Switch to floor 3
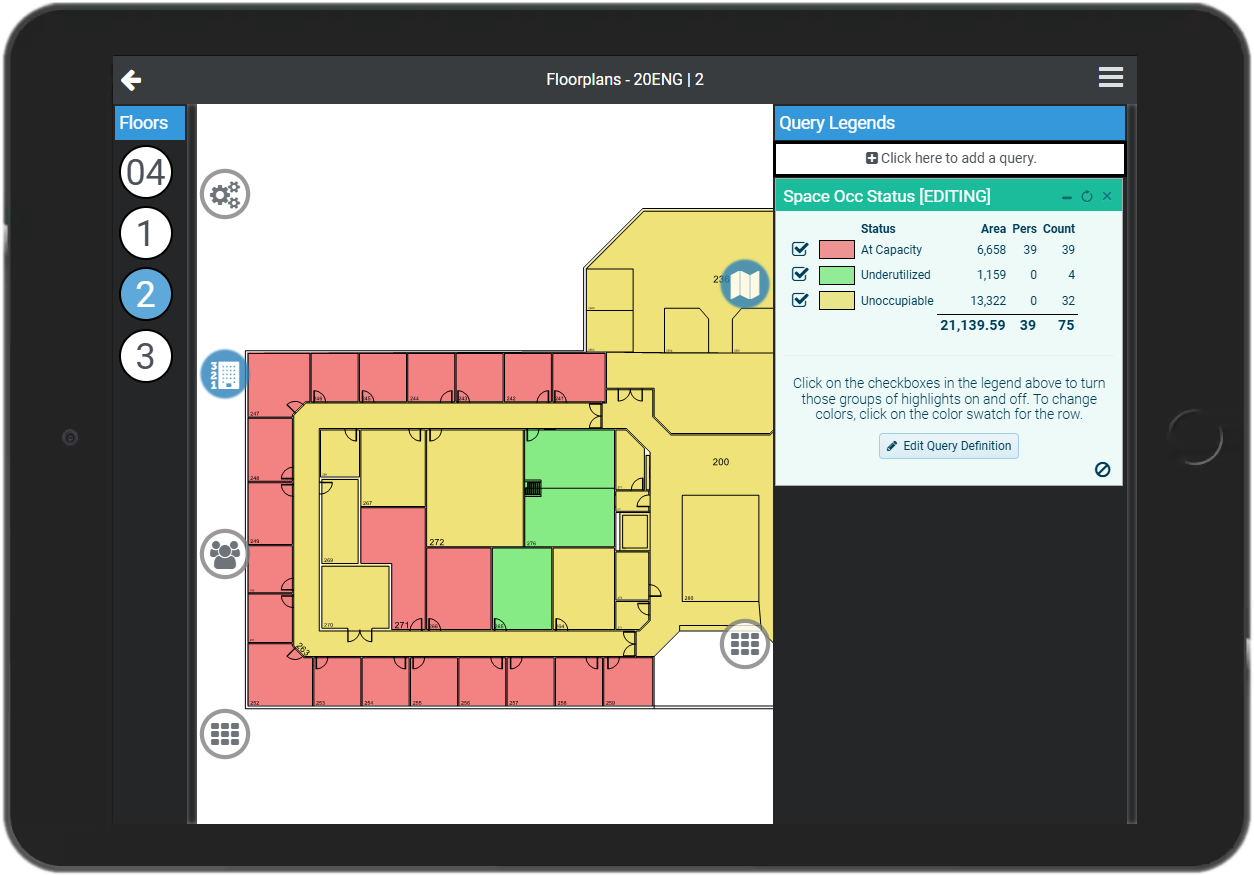The width and height of the screenshot is (1254, 875). point(146,356)
